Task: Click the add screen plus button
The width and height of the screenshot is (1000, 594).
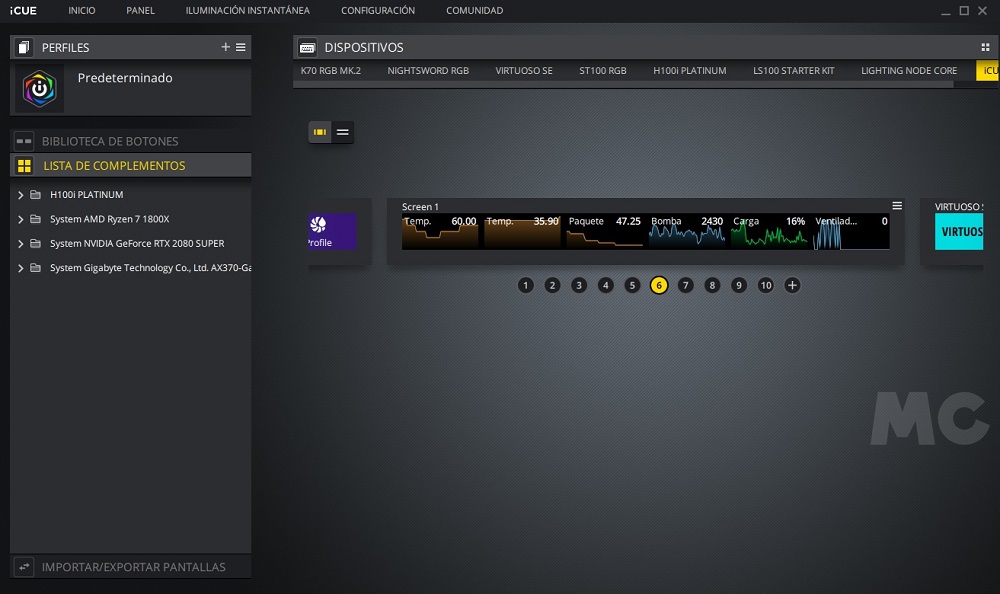Action: pyautogui.click(x=792, y=285)
